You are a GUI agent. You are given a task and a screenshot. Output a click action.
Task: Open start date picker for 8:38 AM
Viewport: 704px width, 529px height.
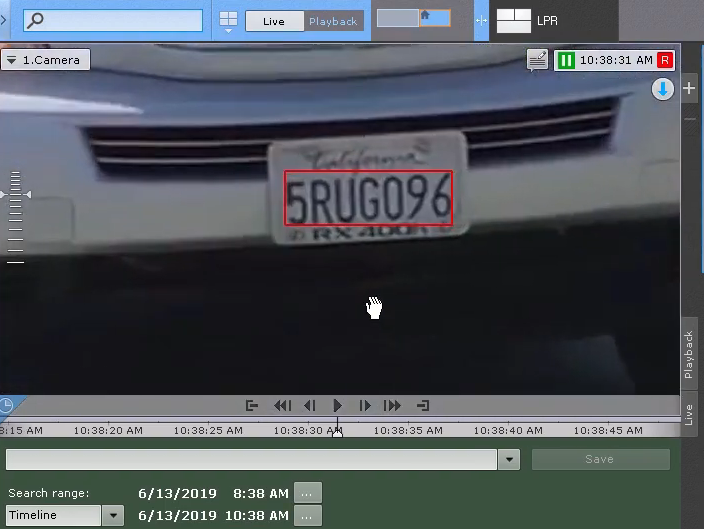pyautogui.click(x=309, y=493)
